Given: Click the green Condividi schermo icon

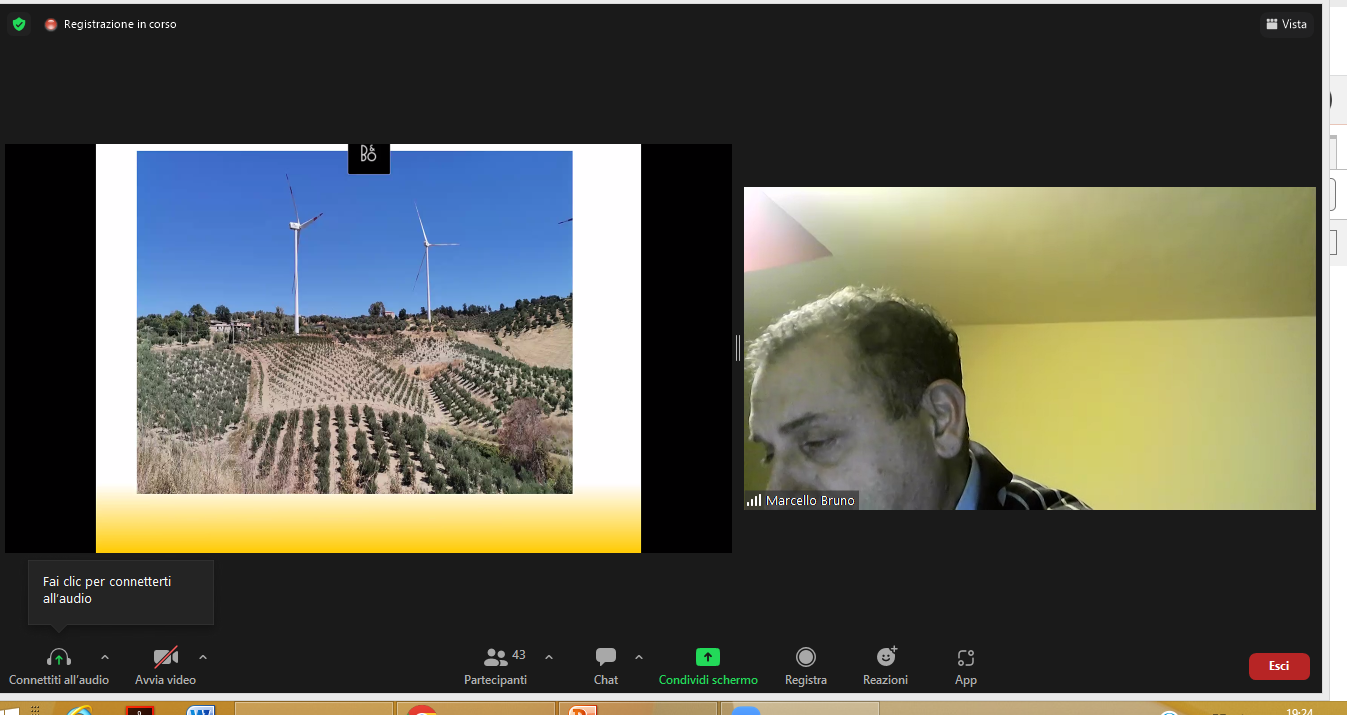Looking at the screenshot, I should (x=708, y=657).
